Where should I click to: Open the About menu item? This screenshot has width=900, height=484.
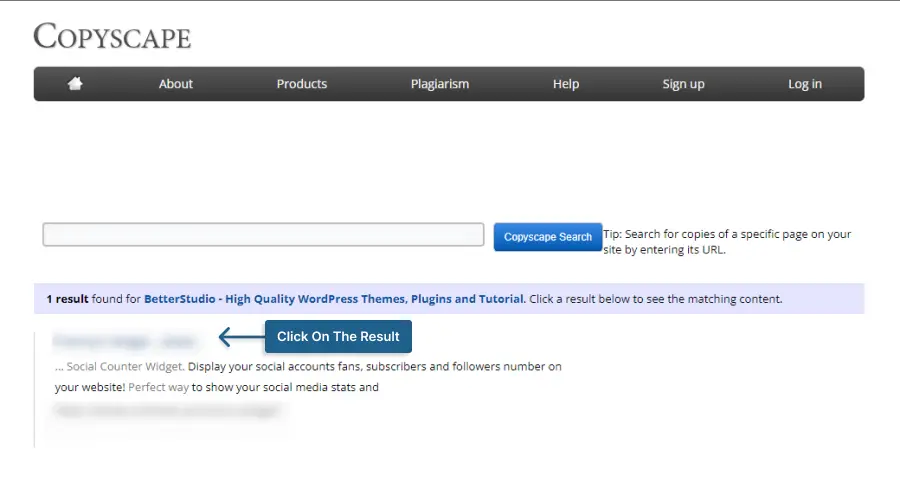tap(176, 84)
